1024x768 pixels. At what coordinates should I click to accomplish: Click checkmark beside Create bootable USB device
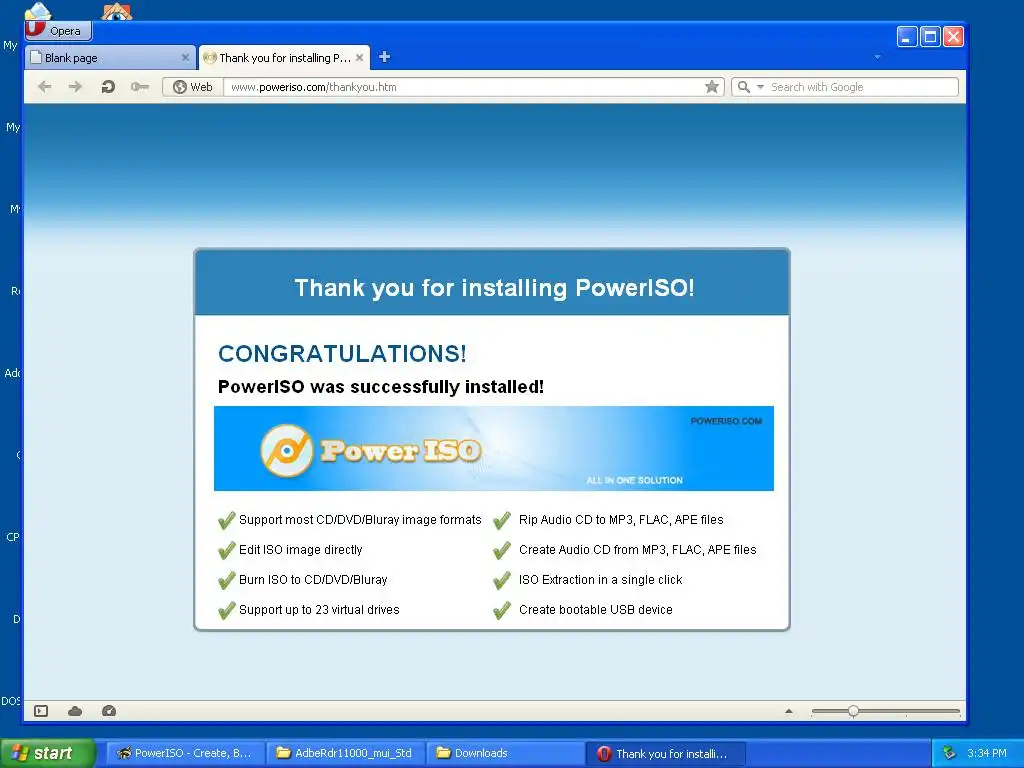coord(502,610)
